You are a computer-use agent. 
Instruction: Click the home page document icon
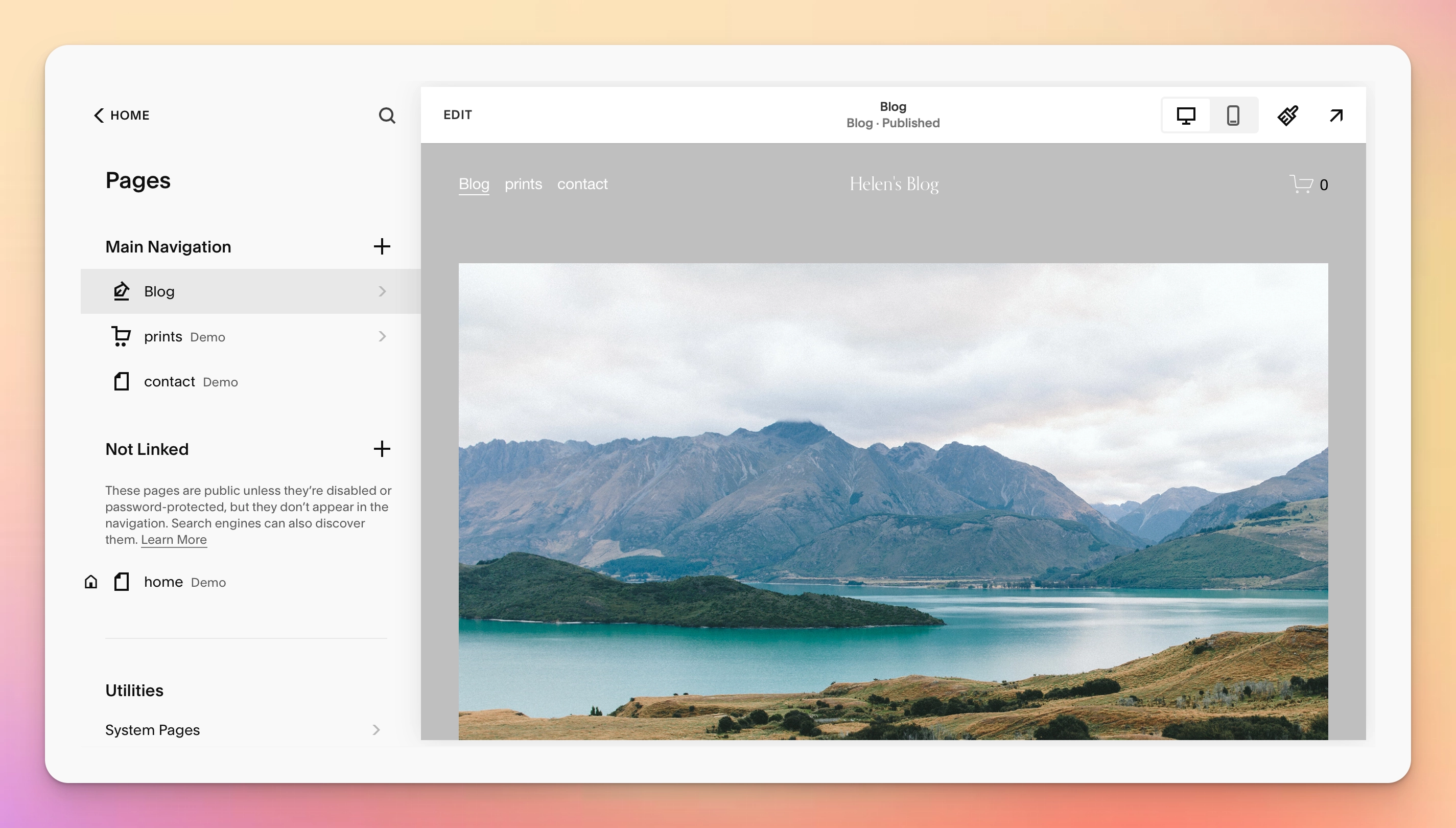tap(121, 581)
